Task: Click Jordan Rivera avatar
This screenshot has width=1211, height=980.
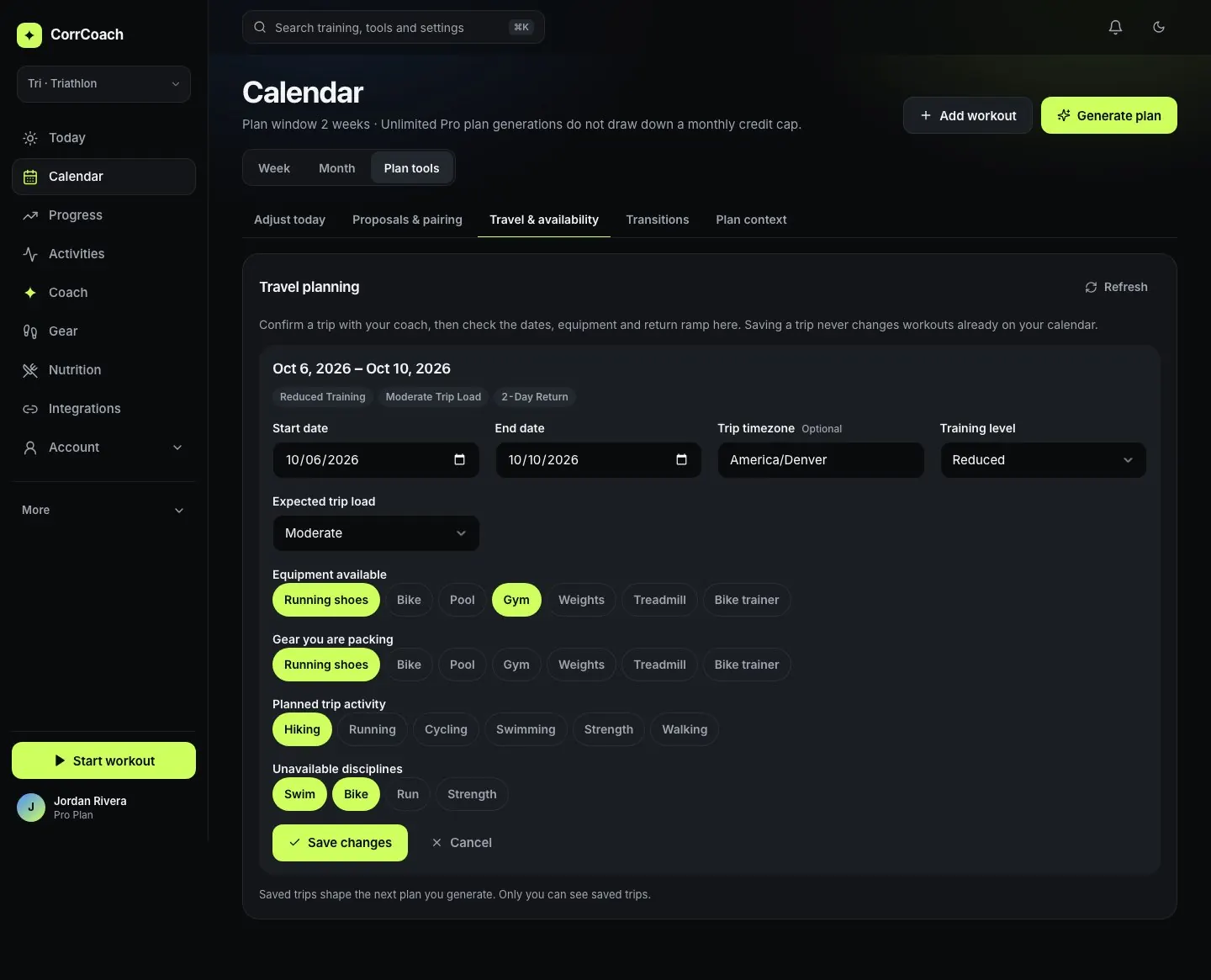Action: [x=31, y=808]
